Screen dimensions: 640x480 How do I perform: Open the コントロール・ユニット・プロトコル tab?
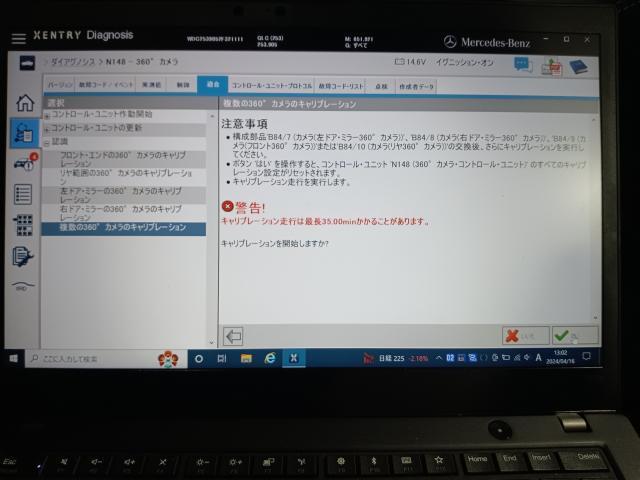(x=271, y=86)
